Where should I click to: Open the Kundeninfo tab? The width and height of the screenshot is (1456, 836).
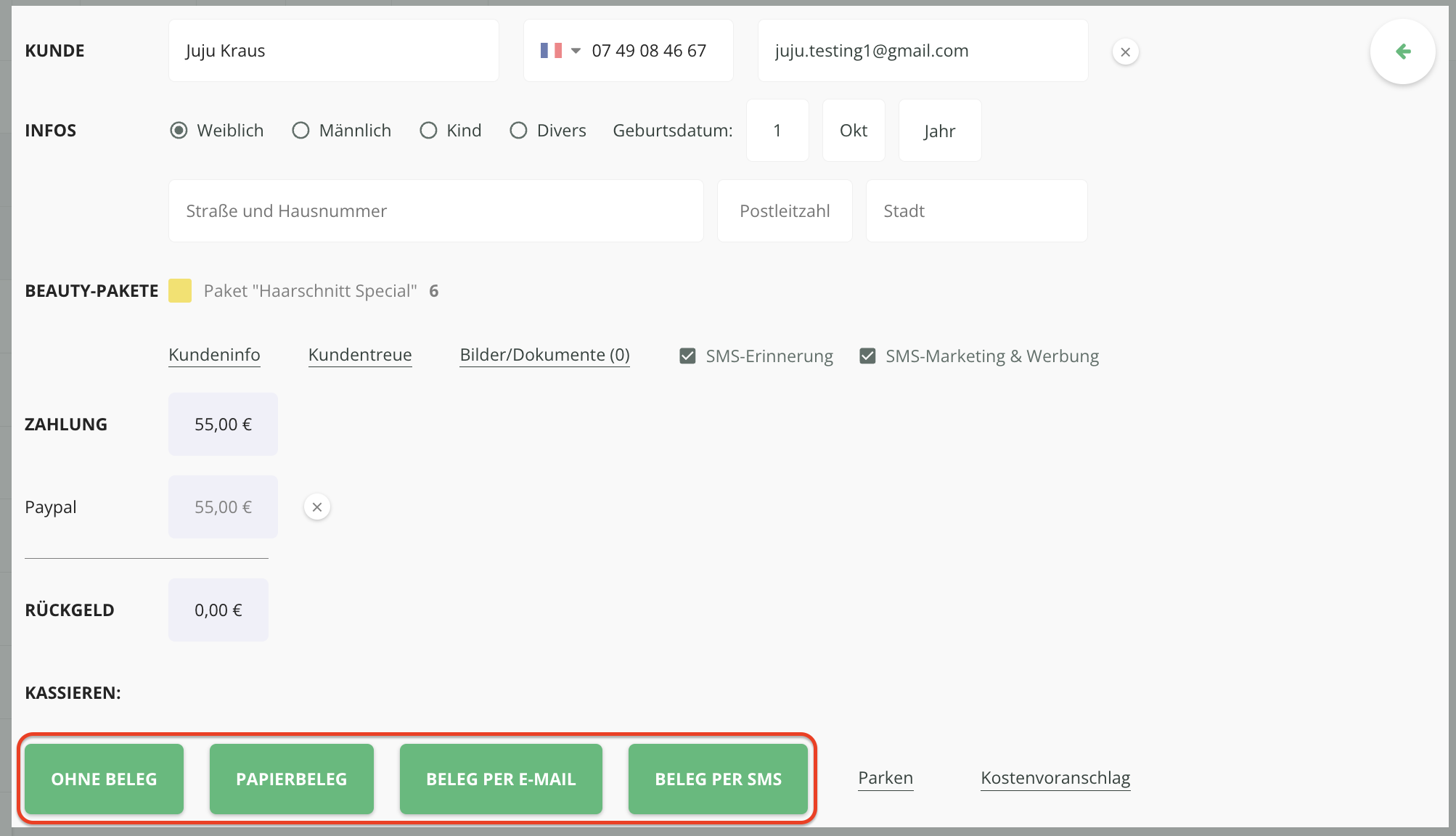[x=214, y=355]
